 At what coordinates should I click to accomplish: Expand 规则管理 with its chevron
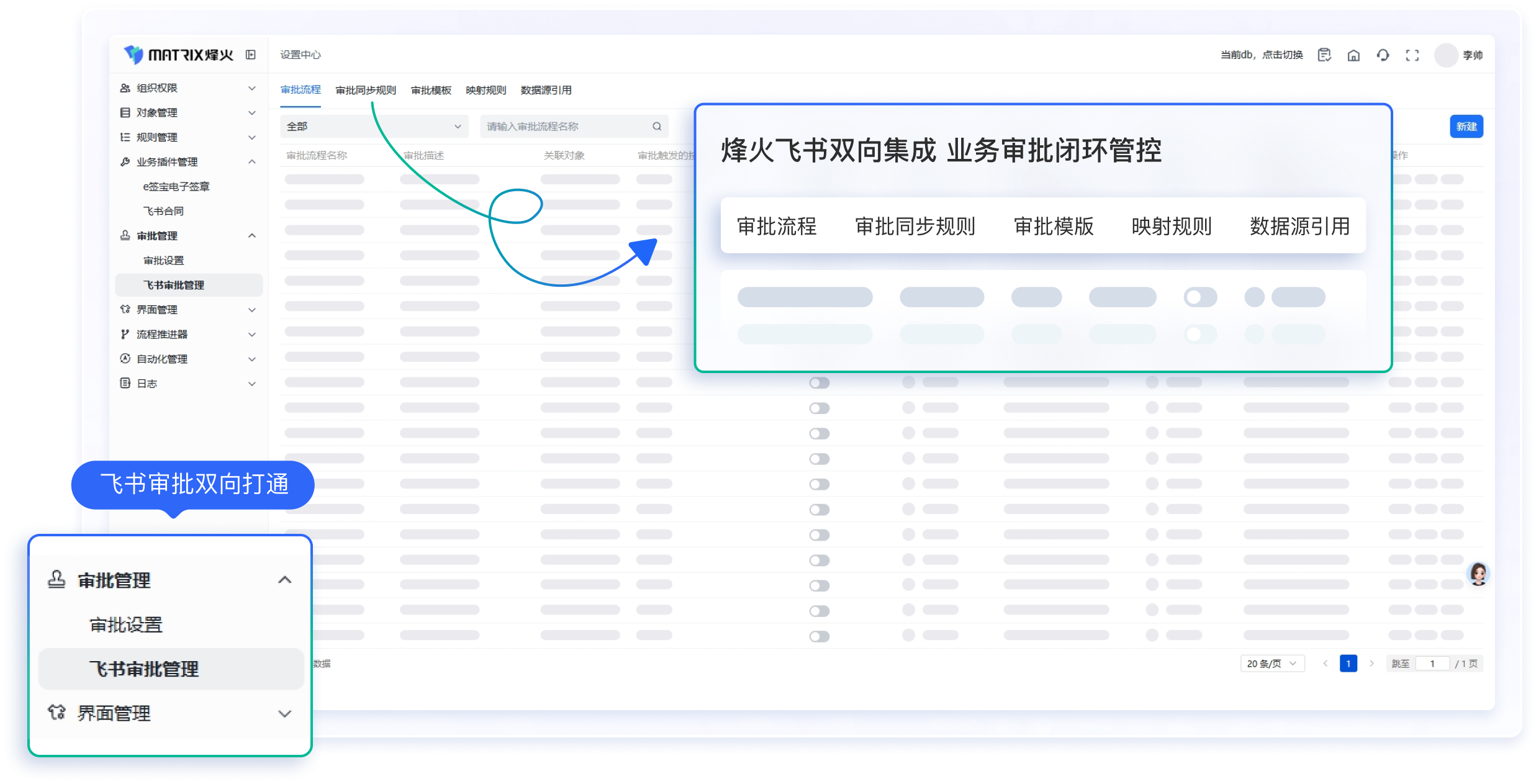tap(252, 137)
